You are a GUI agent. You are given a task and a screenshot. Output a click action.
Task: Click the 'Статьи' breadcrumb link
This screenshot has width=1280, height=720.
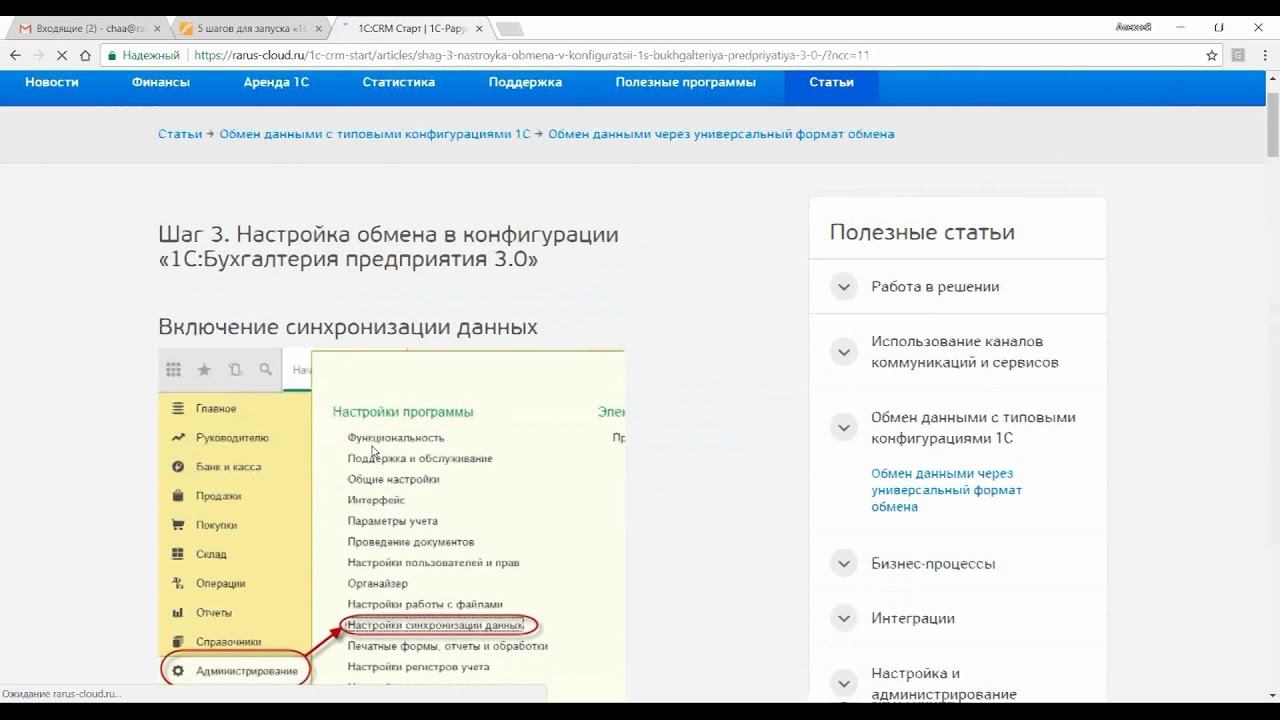point(180,134)
